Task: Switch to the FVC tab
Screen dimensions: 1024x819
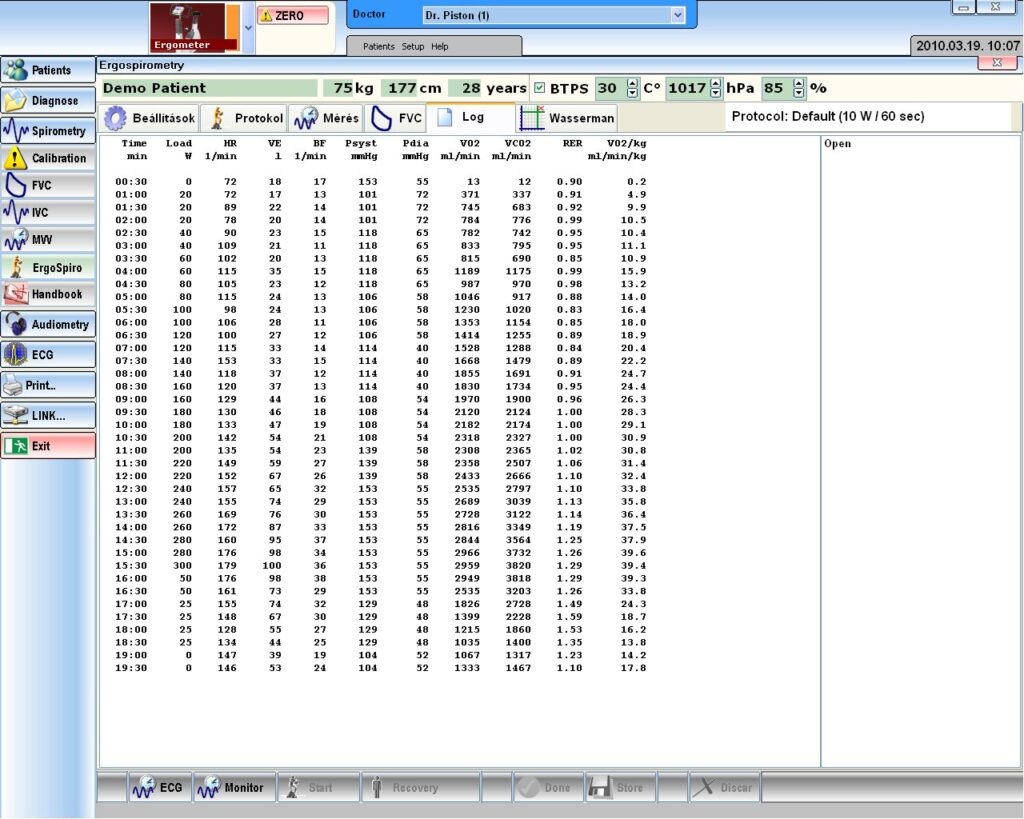Action: pyautogui.click(x=396, y=118)
